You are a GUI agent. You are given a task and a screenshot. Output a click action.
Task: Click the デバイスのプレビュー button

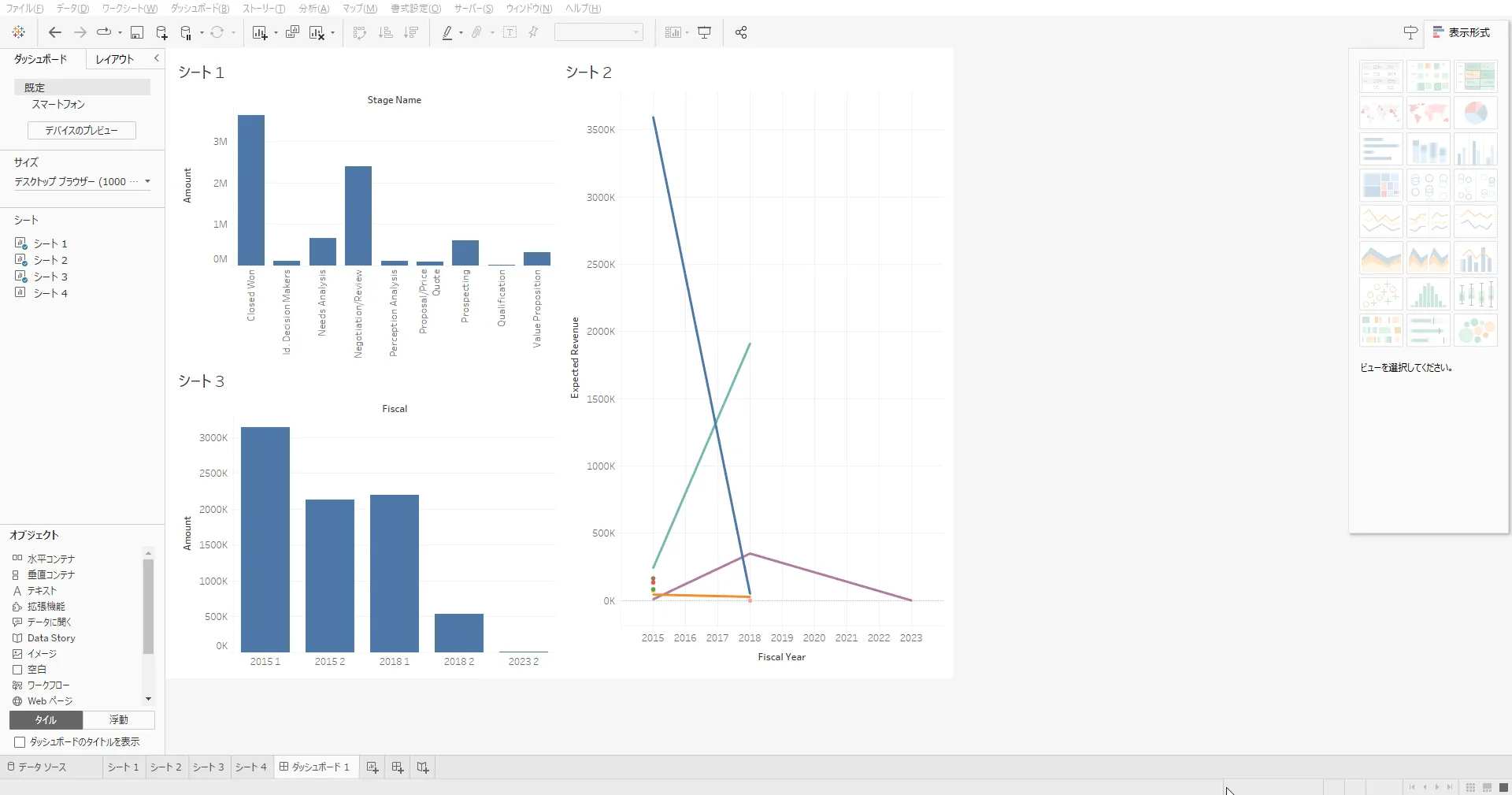(80, 130)
